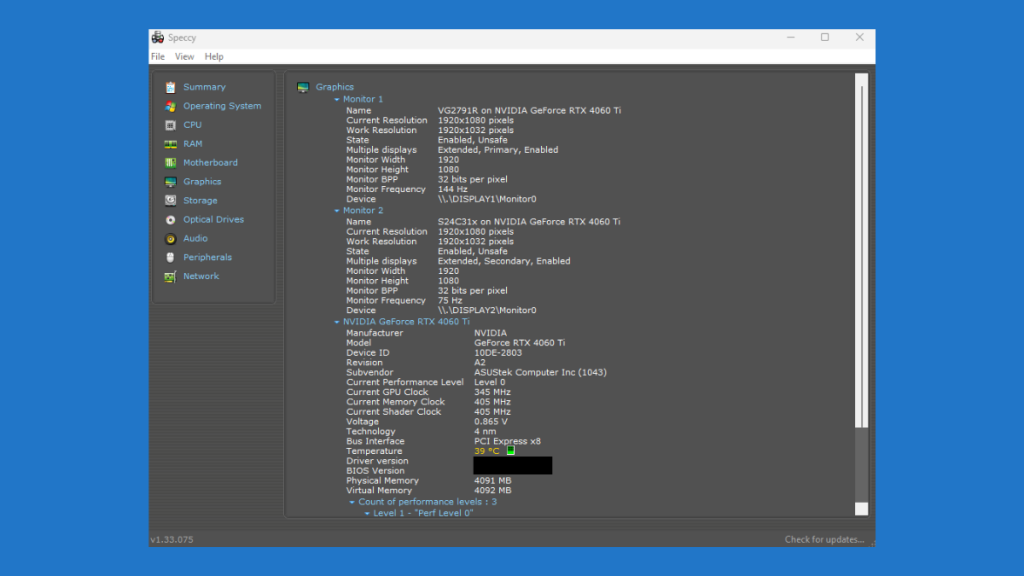
Task: Click the Device ID 10DE-2803 value
Action: click(x=498, y=353)
